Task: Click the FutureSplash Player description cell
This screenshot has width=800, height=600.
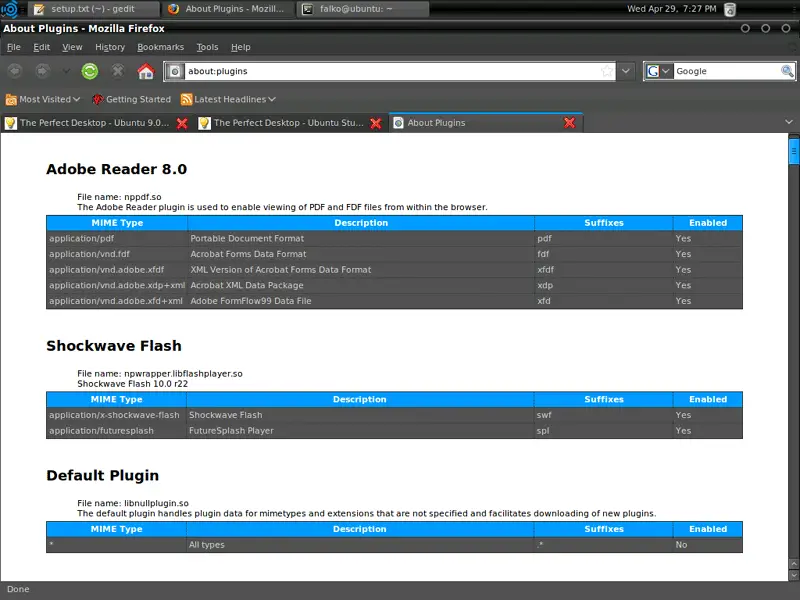Action: click(360, 431)
